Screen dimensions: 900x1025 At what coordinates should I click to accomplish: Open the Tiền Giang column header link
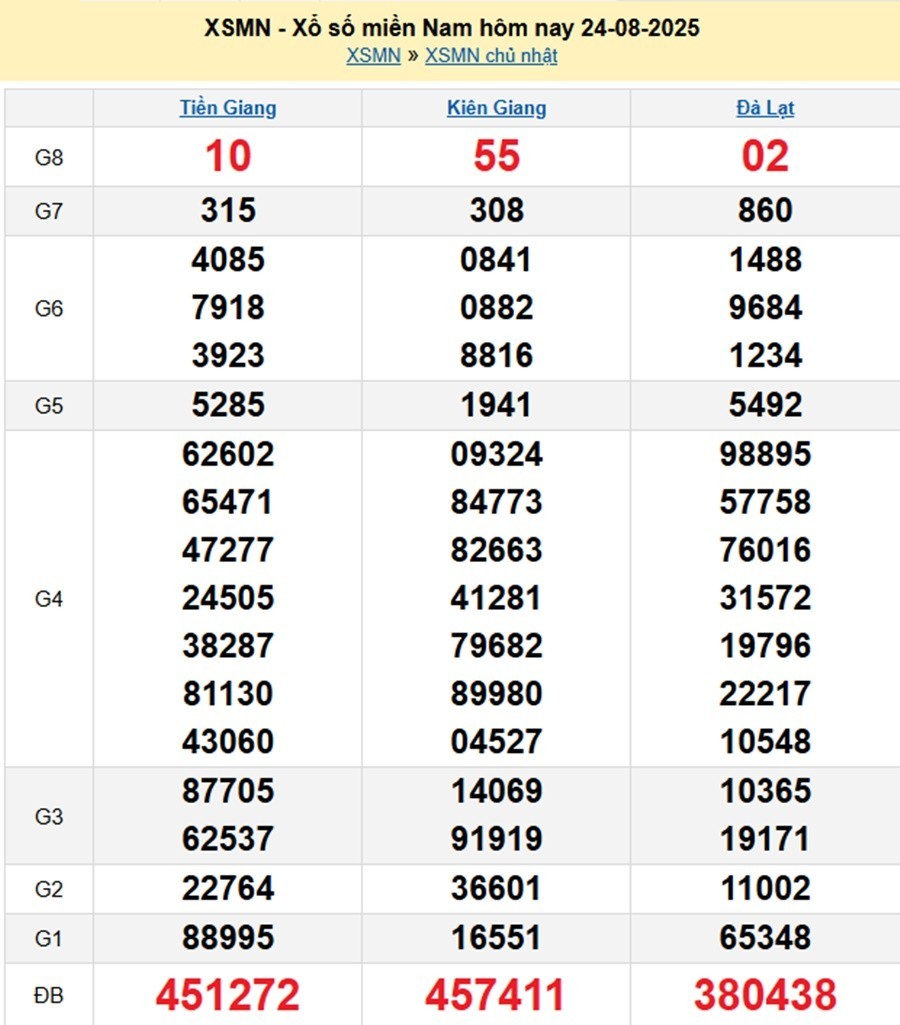pos(228,108)
